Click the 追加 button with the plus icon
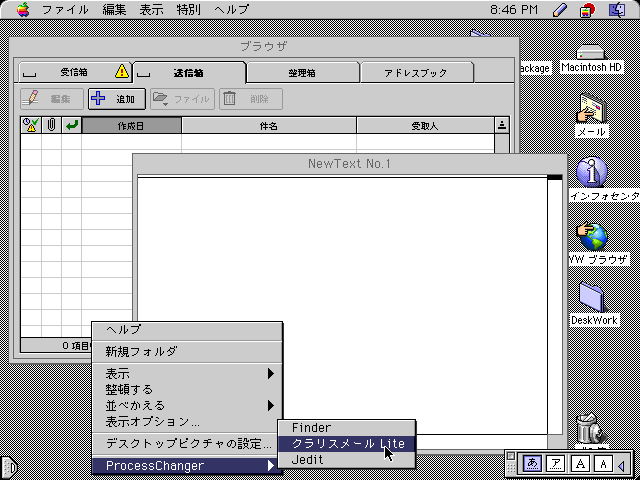 pyautogui.click(x=117, y=99)
